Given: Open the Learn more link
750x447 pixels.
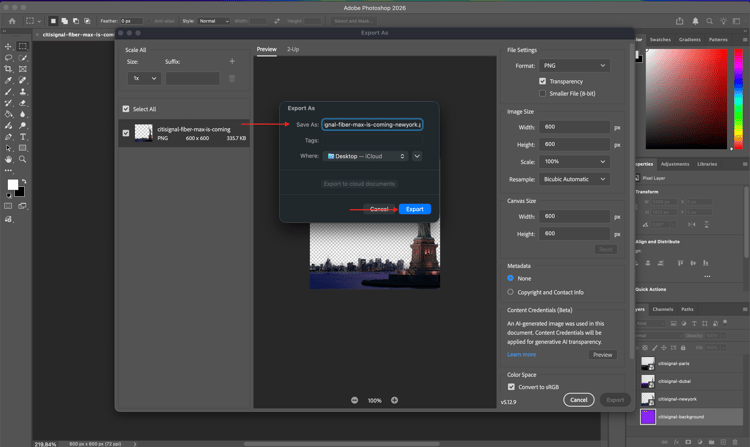Looking at the screenshot, I should click(x=521, y=355).
